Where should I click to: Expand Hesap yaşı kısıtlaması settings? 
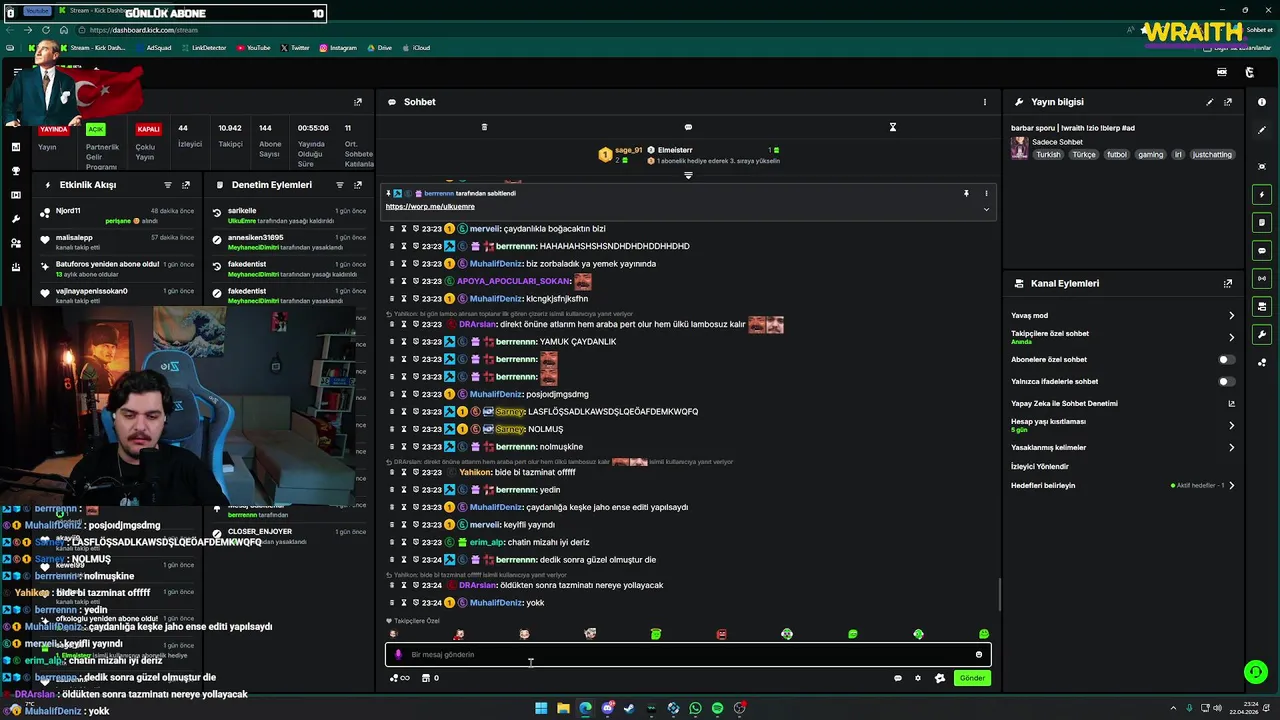[1231, 425]
